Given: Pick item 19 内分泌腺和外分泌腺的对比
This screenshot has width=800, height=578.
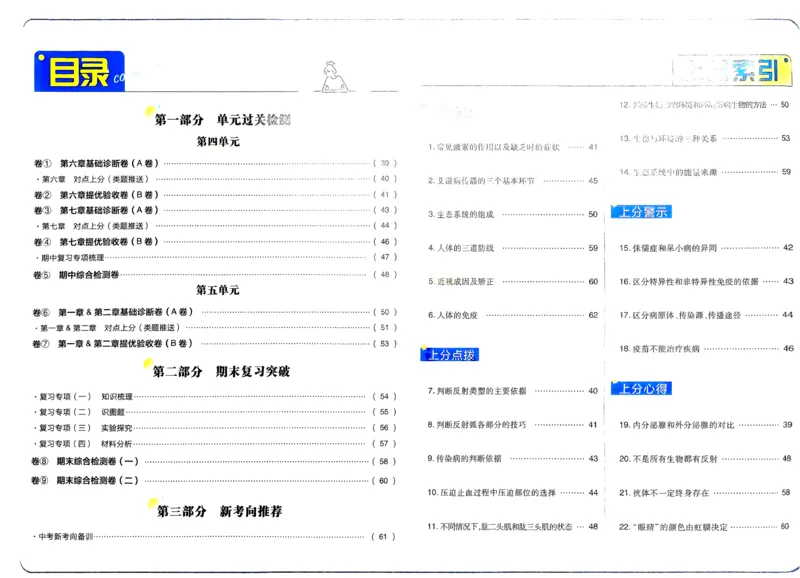Looking at the screenshot, I should tap(706, 425).
